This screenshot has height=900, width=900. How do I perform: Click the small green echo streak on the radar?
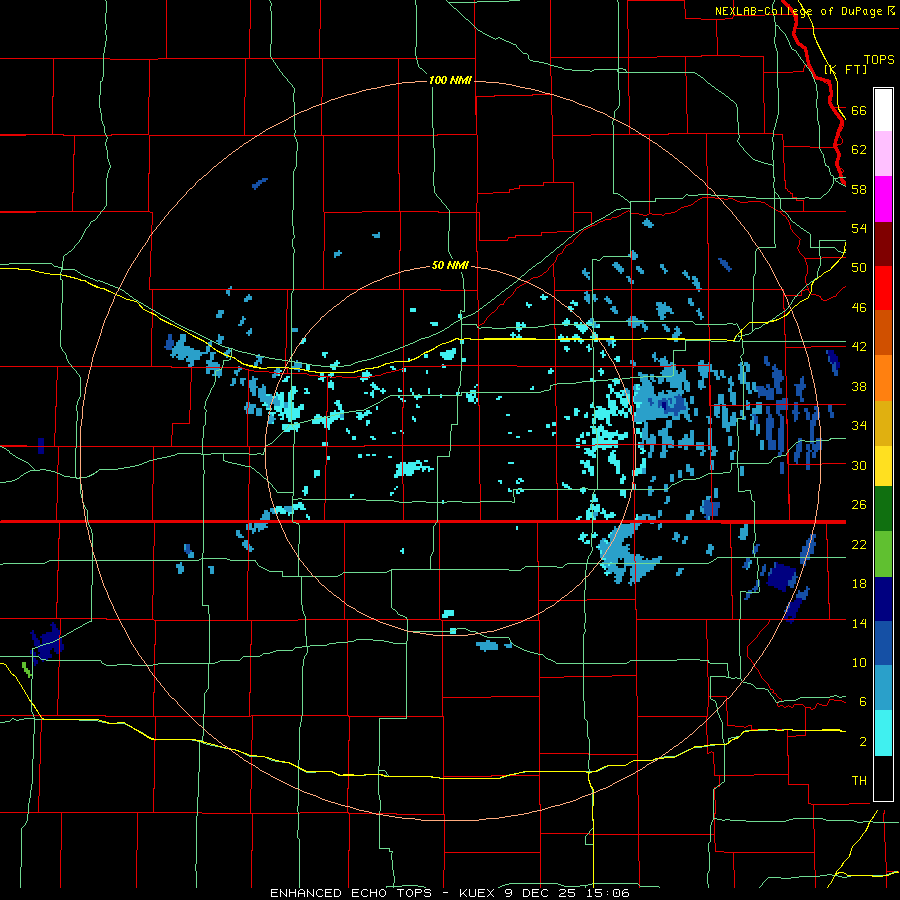coord(26,670)
